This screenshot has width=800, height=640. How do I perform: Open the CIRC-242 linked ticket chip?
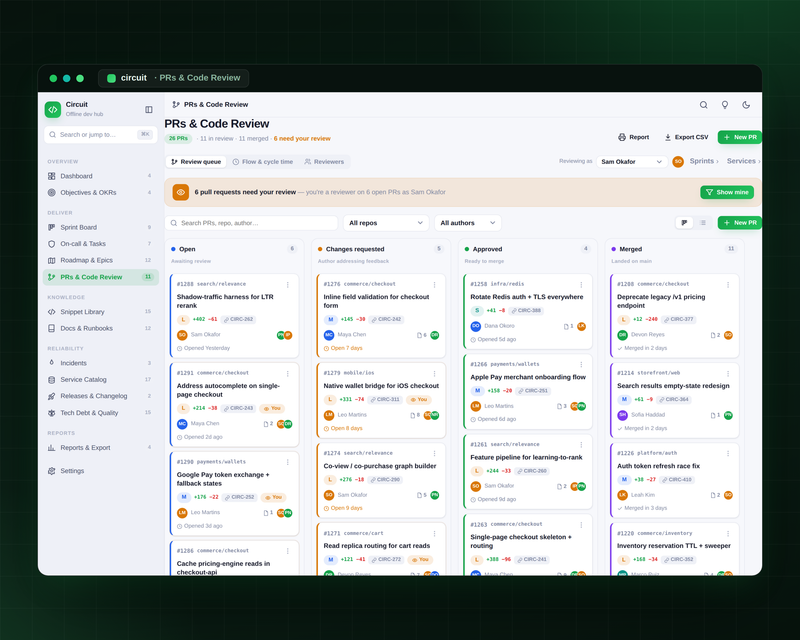pyautogui.click(x=387, y=319)
